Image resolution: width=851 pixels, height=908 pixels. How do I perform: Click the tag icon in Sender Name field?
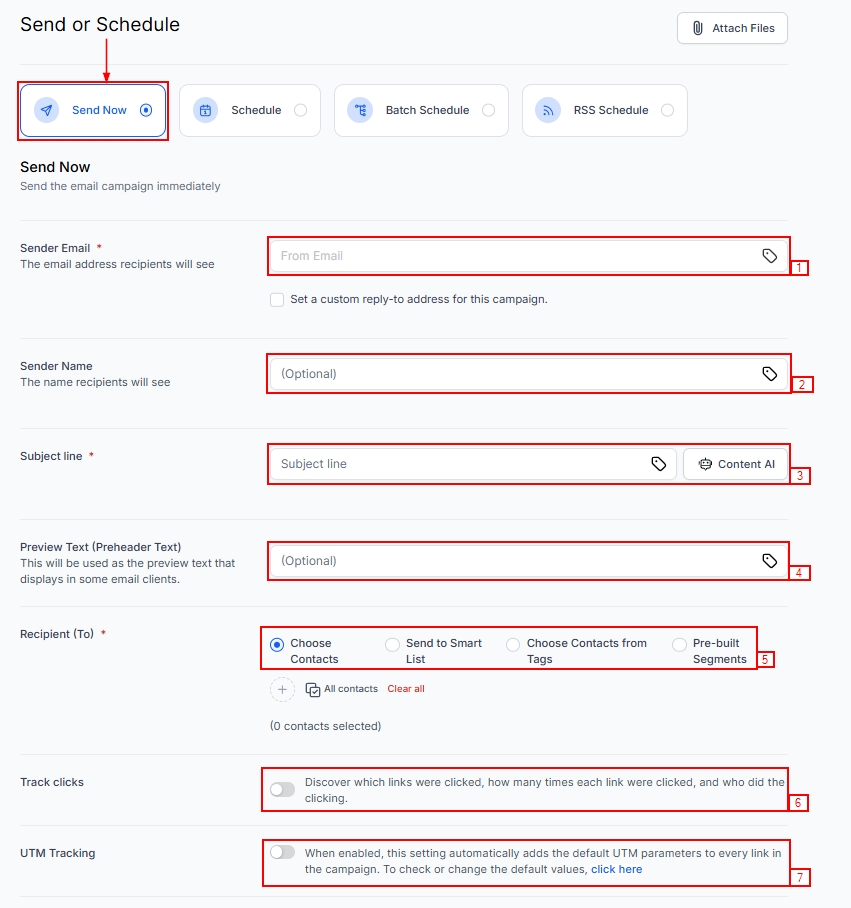click(x=769, y=374)
